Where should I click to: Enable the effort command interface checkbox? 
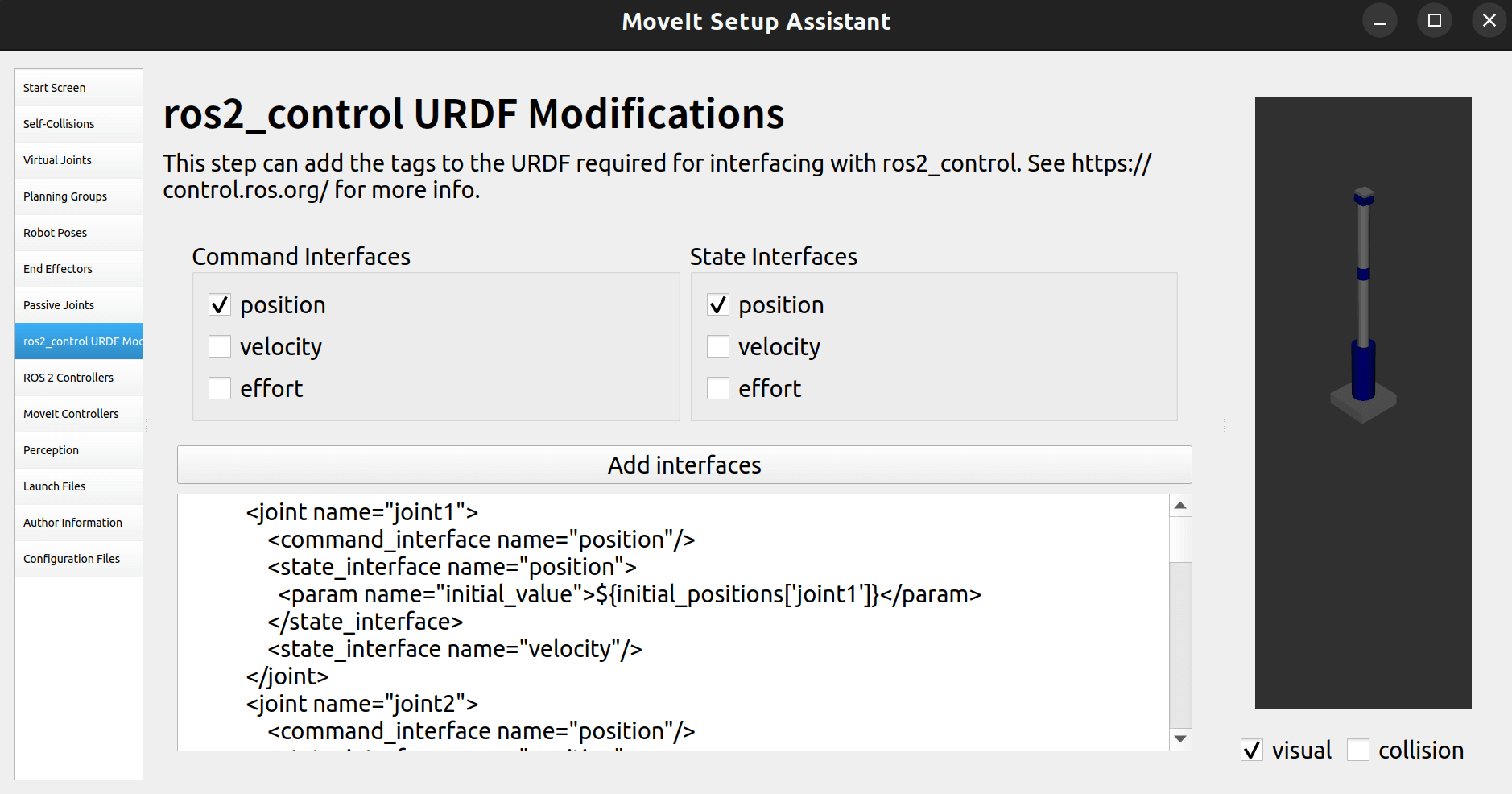coord(220,389)
